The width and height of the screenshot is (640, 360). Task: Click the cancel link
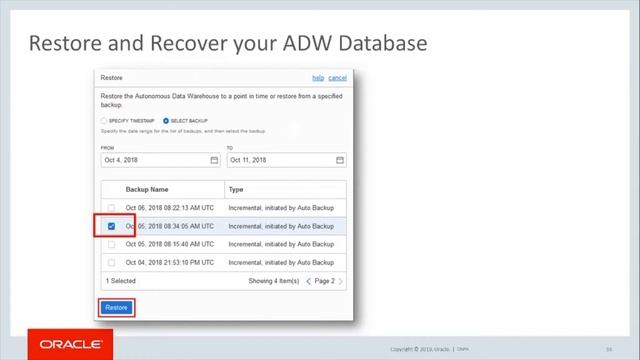(338, 78)
